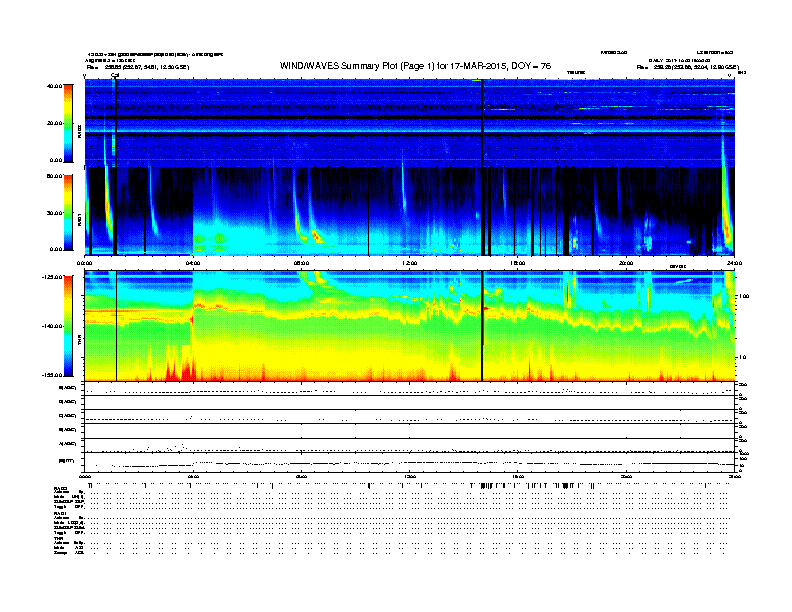Click the 12:00 tick label below the line plots

pos(410,476)
